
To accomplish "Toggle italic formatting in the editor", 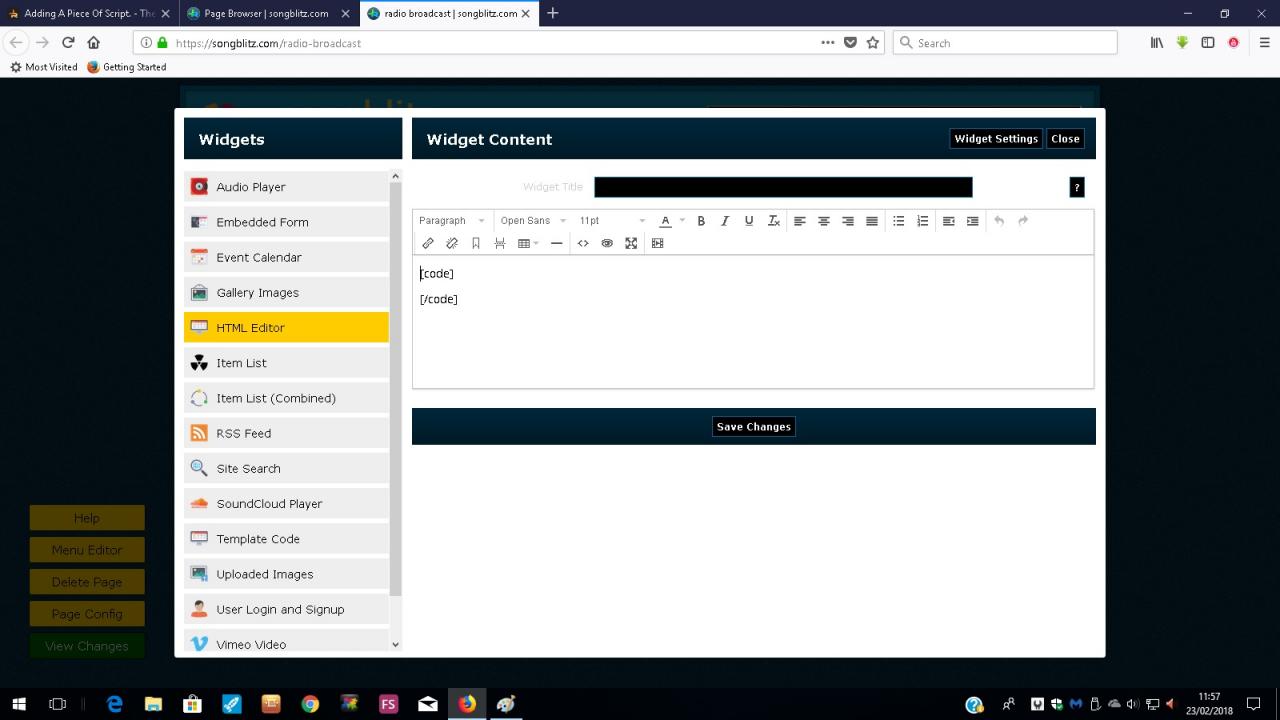I will point(725,221).
